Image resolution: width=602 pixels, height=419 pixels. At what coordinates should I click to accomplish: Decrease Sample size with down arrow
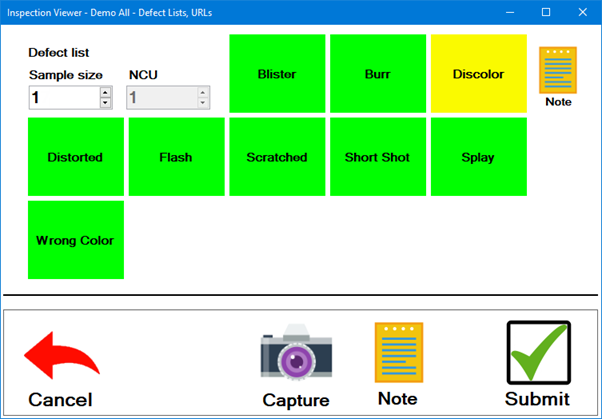click(x=105, y=102)
